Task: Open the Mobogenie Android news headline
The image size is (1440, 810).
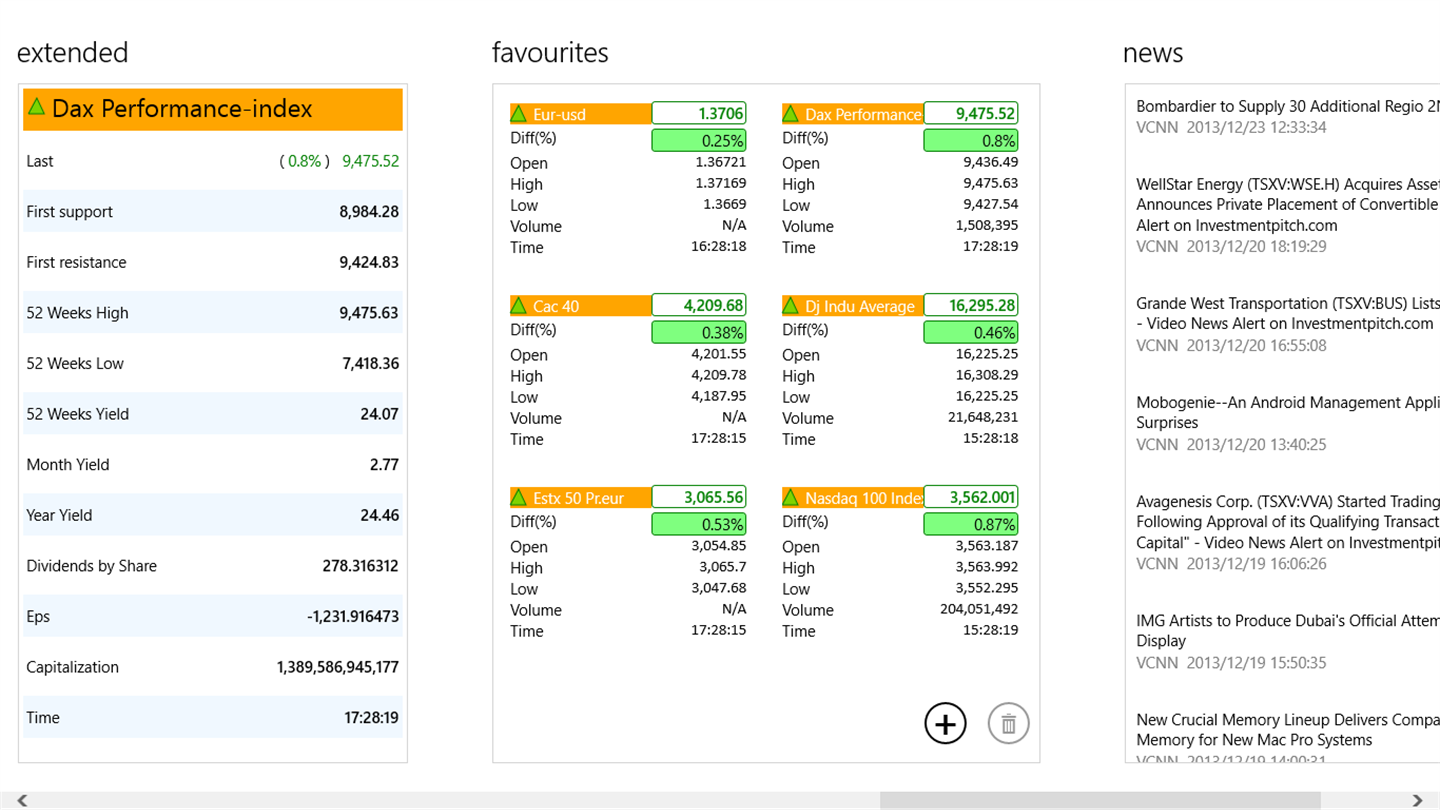Action: coord(1287,403)
